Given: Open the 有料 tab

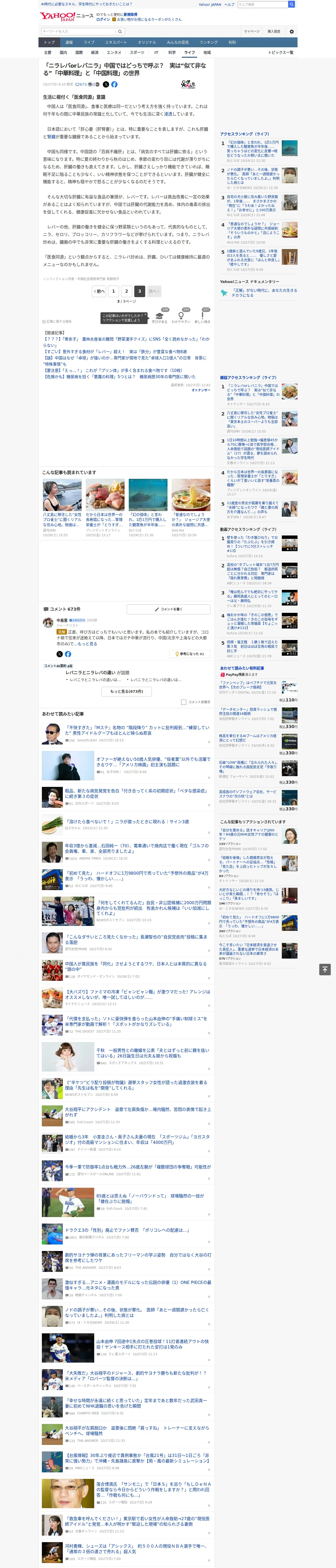Looking at the screenshot, I should (x=232, y=43).
